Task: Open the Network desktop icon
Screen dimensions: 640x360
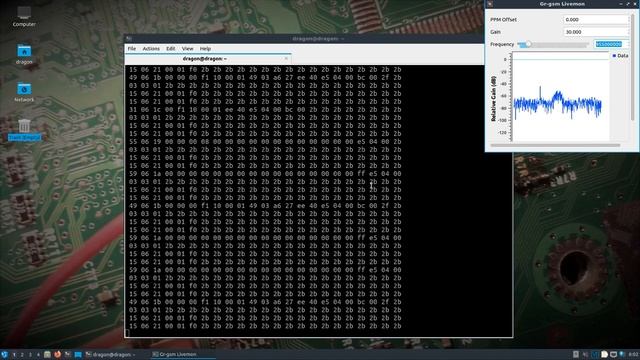Action: coord(24,92)
